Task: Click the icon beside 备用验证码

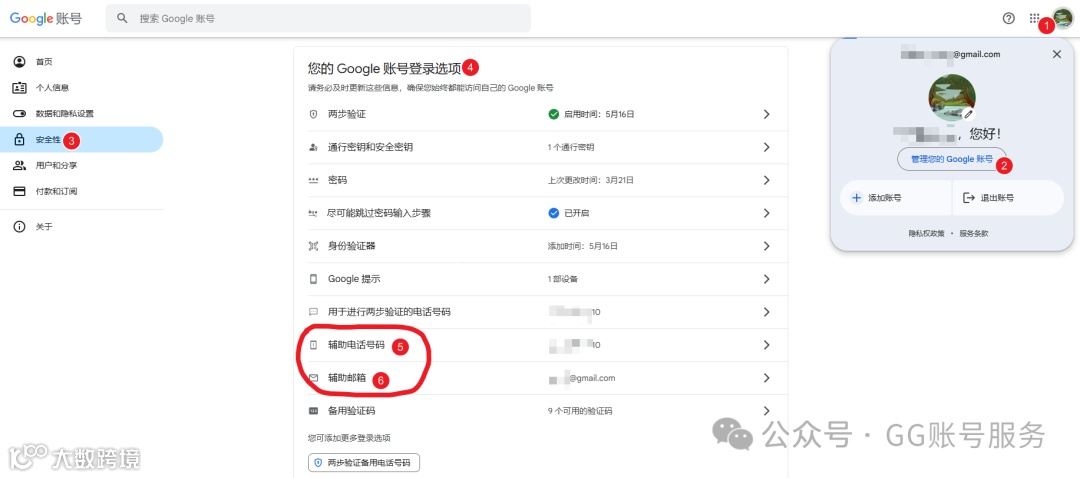Action: coord(313,411)
